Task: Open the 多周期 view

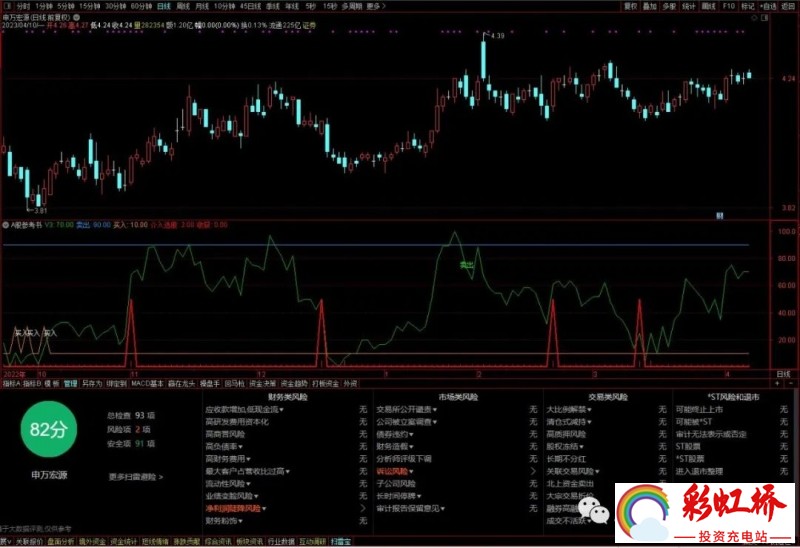Action: [x=351, y=5]
